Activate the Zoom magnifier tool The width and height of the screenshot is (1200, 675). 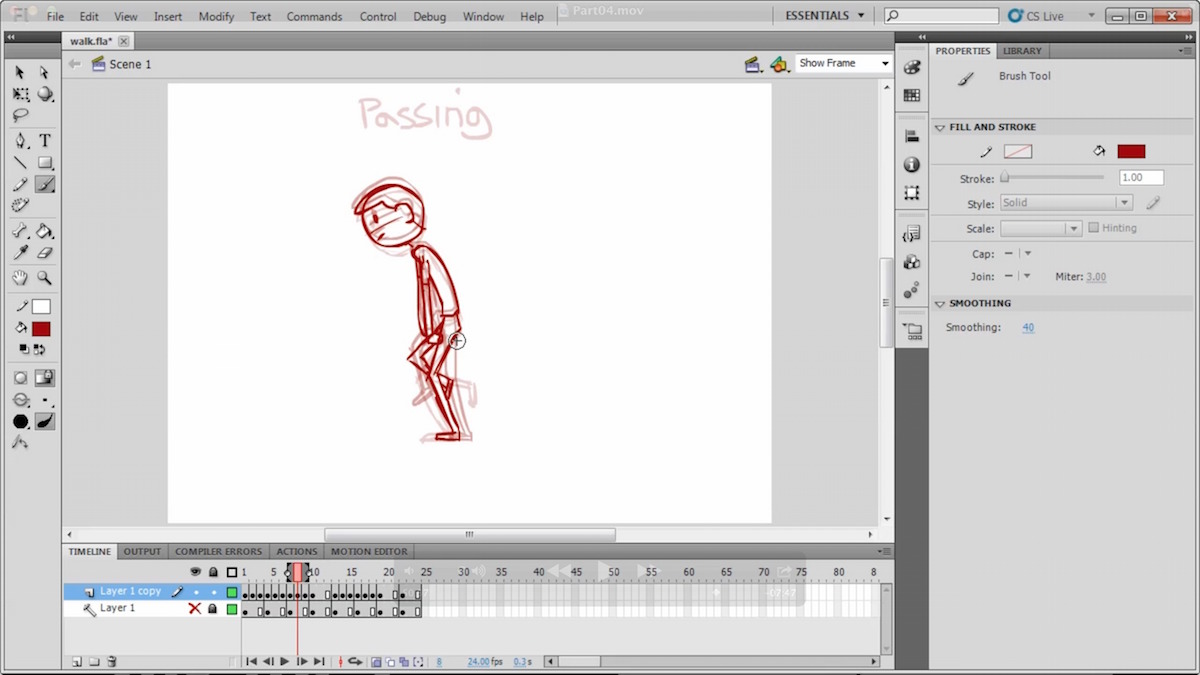tap(45, 278)
